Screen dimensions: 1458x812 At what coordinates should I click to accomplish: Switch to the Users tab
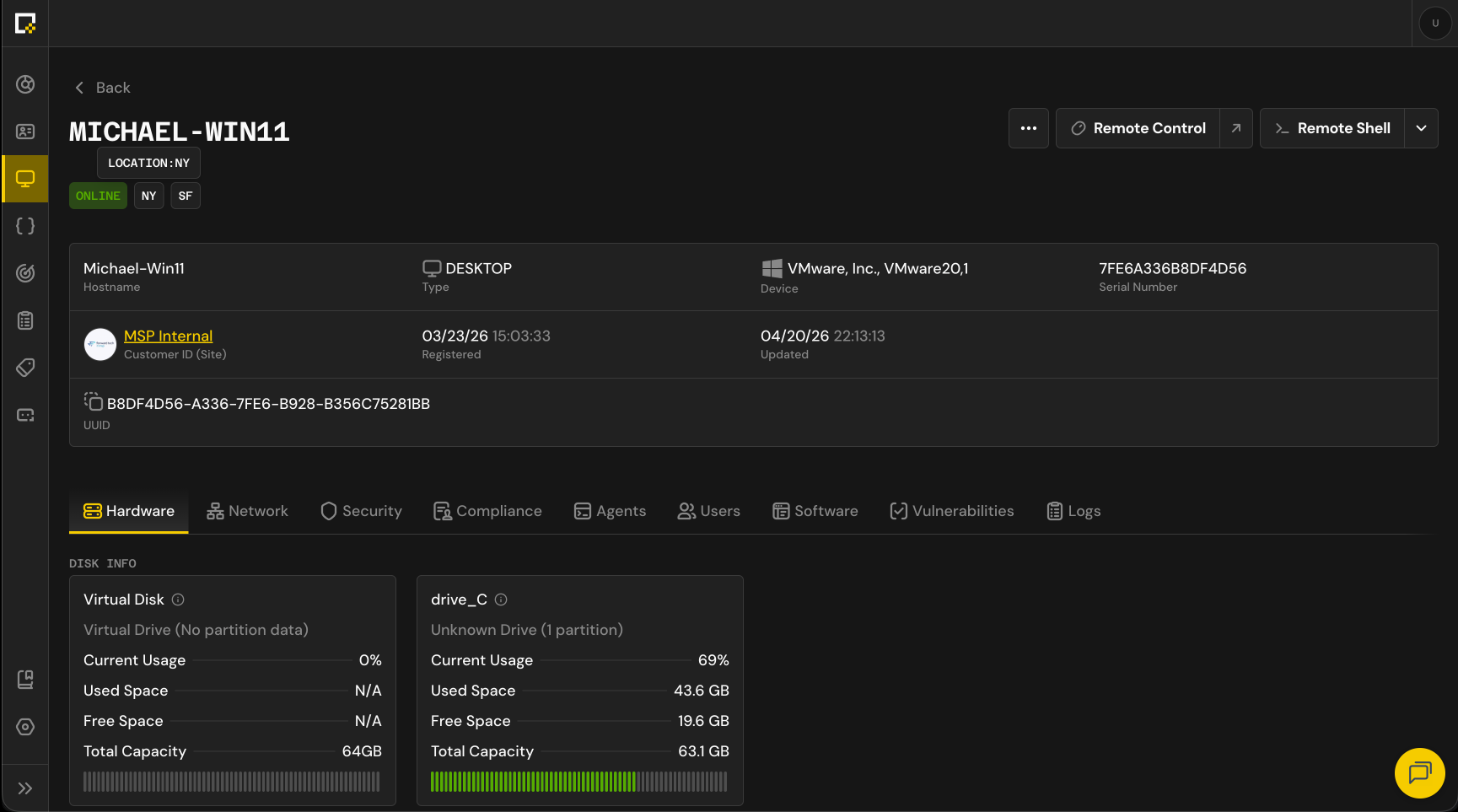tap(708, 511)
